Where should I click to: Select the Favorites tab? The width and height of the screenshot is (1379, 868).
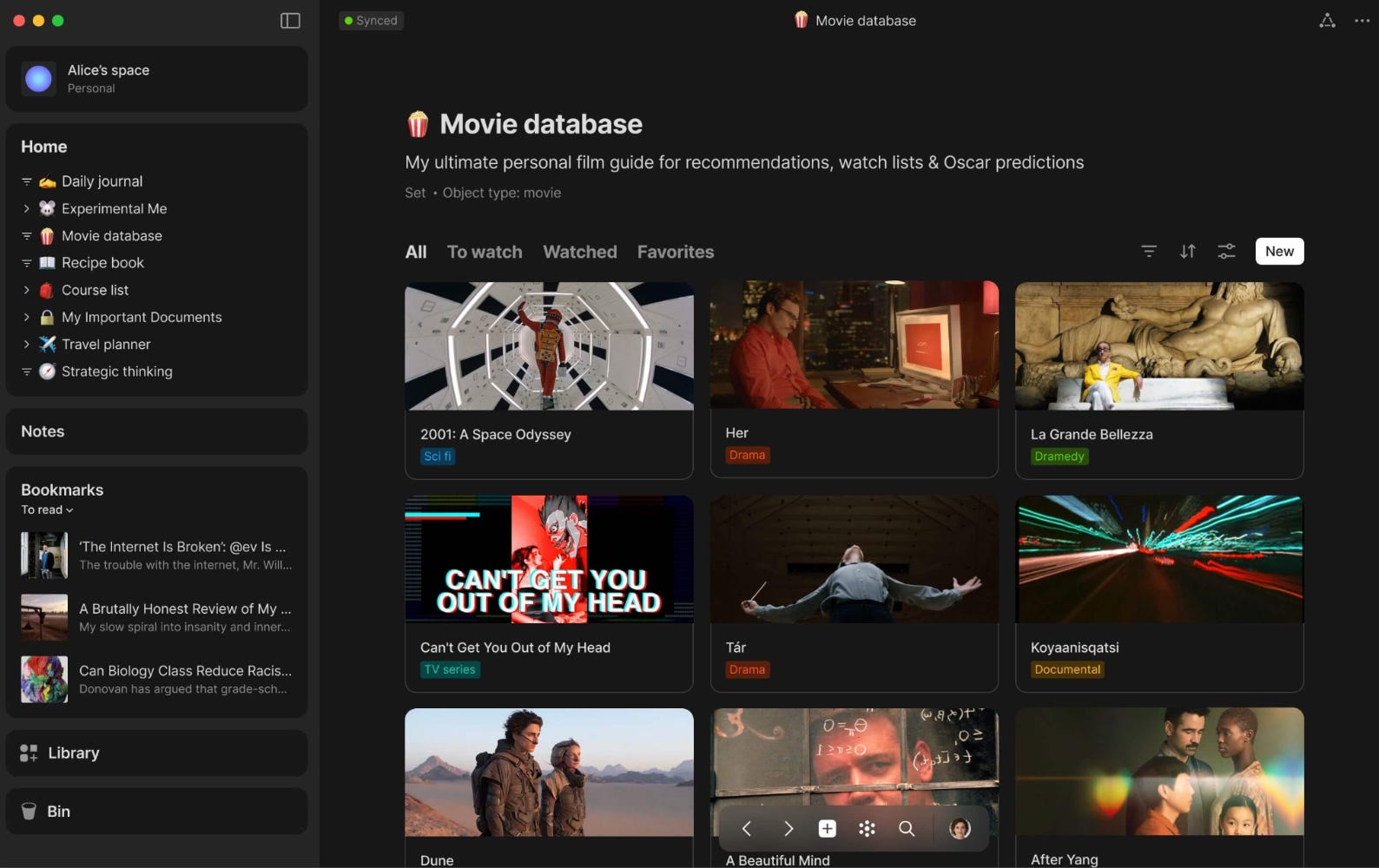coord(675,253)
